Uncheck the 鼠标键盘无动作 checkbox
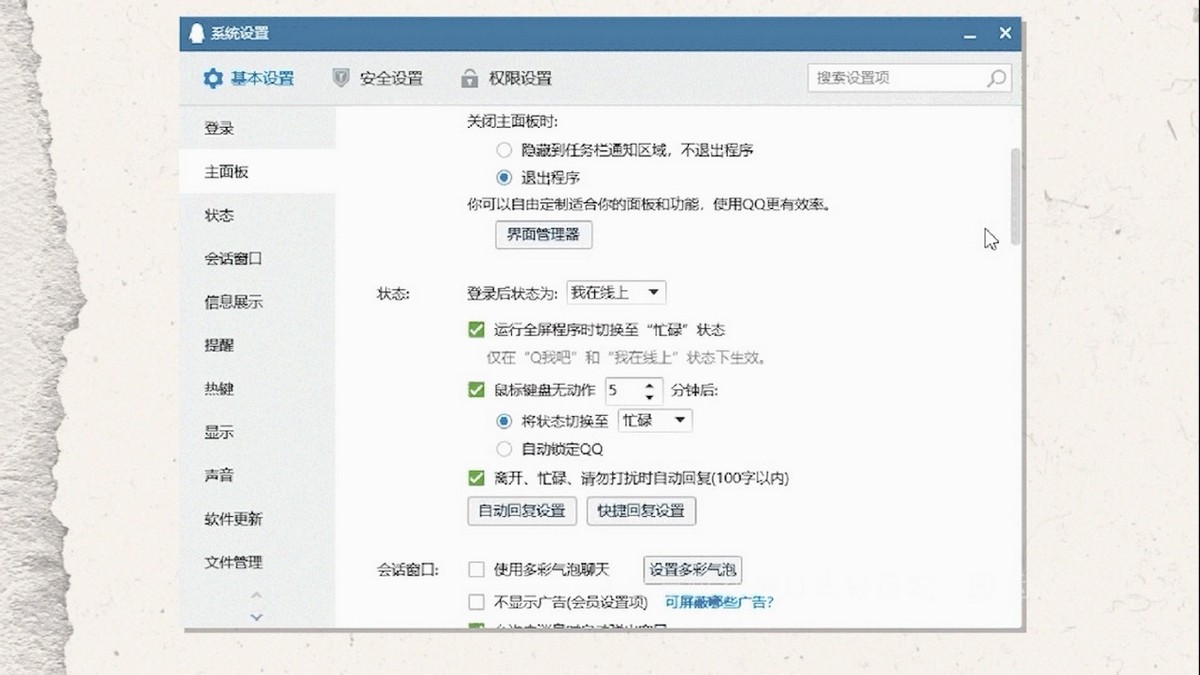 click(475, 390)
